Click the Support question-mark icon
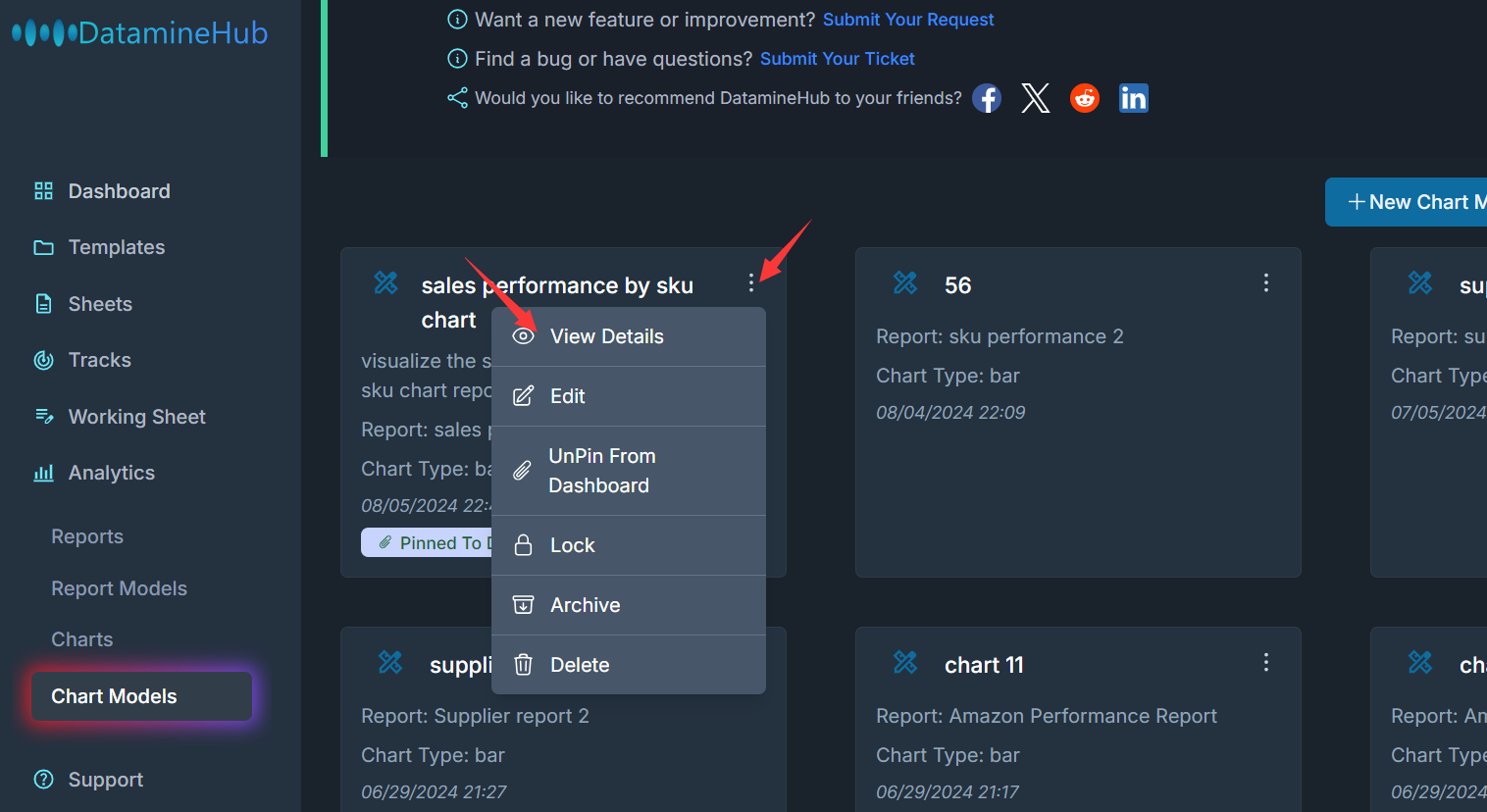Image resolution: width=1487 pixels, height=812 pixels. coord(43,780)
